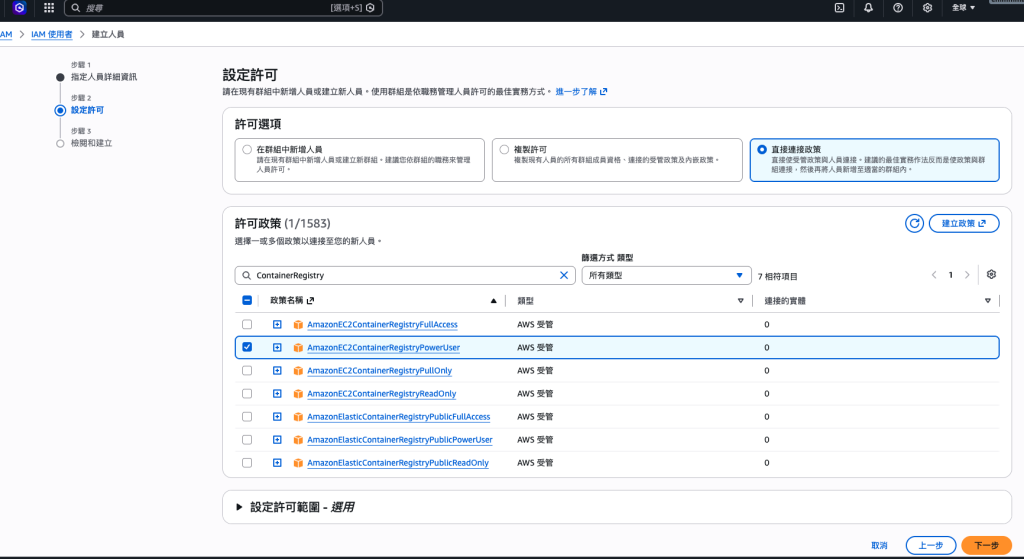Image resolution: width=1024 pixels, height=559 pixels.
Task: Open the 全球 region dropdown
Action: (963, 8)
